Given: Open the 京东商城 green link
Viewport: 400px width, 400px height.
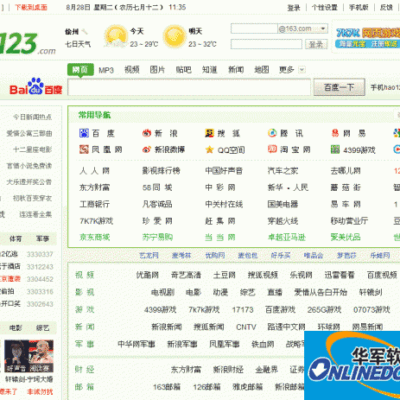Looking at the screenshot, I should 94,237.
